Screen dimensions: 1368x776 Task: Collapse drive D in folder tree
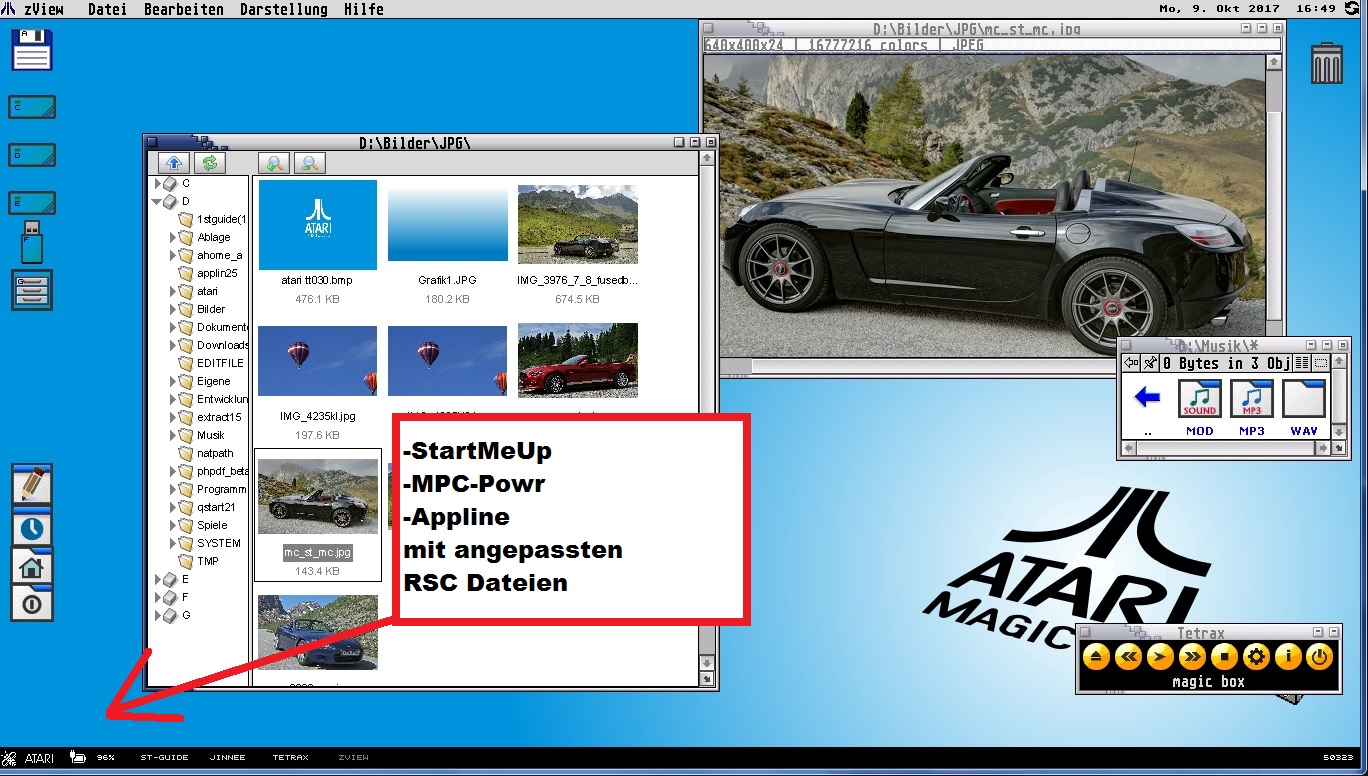click(158, 202)
